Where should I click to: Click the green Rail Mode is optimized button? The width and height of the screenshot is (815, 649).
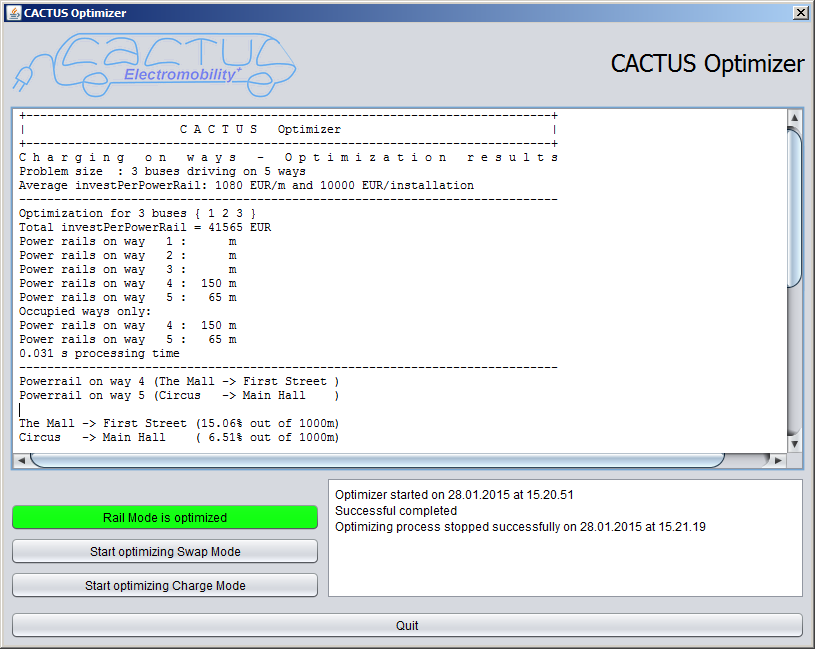(165, 518)
